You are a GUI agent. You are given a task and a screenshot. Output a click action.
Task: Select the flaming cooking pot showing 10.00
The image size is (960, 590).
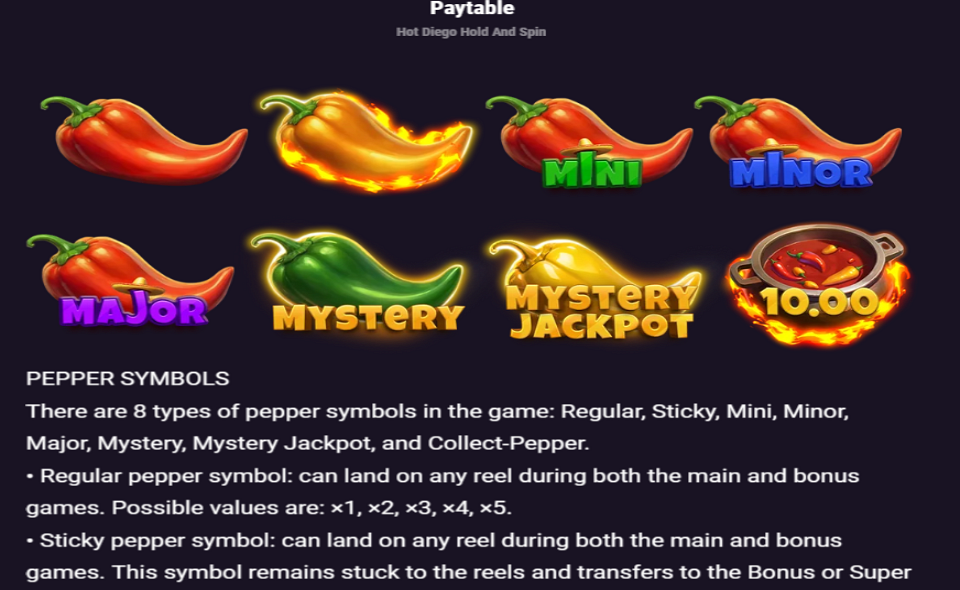click(817, 283)
